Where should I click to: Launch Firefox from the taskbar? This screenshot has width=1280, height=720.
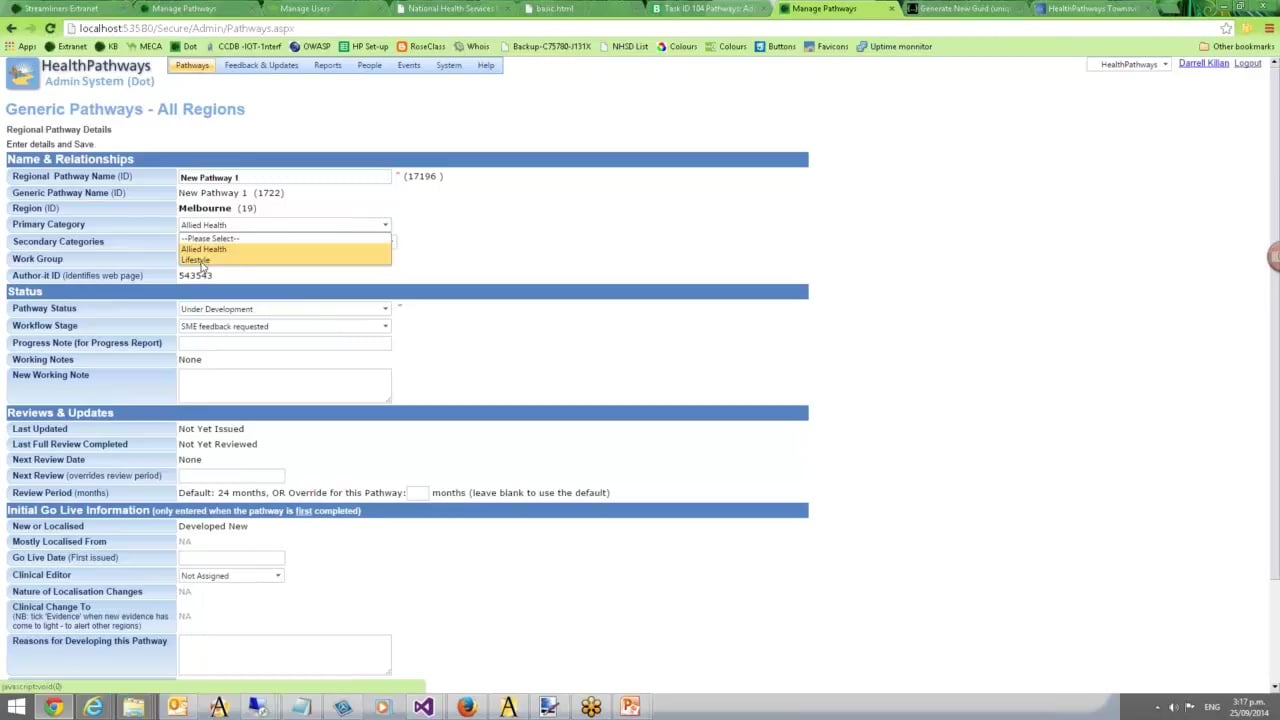coord(466,708)
